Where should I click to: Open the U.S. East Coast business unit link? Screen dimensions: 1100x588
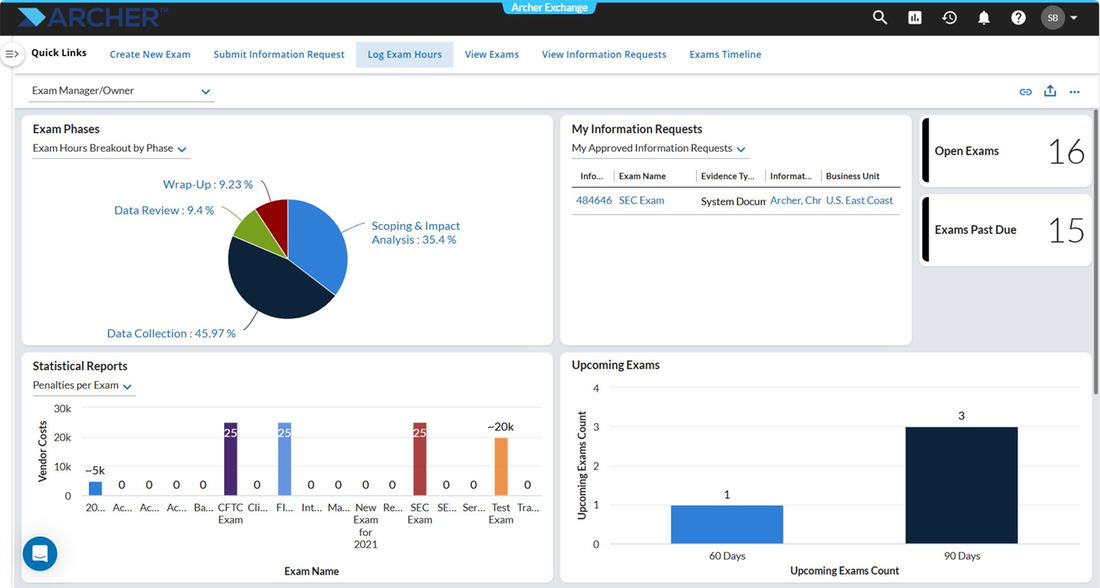[x=859, y=201]
